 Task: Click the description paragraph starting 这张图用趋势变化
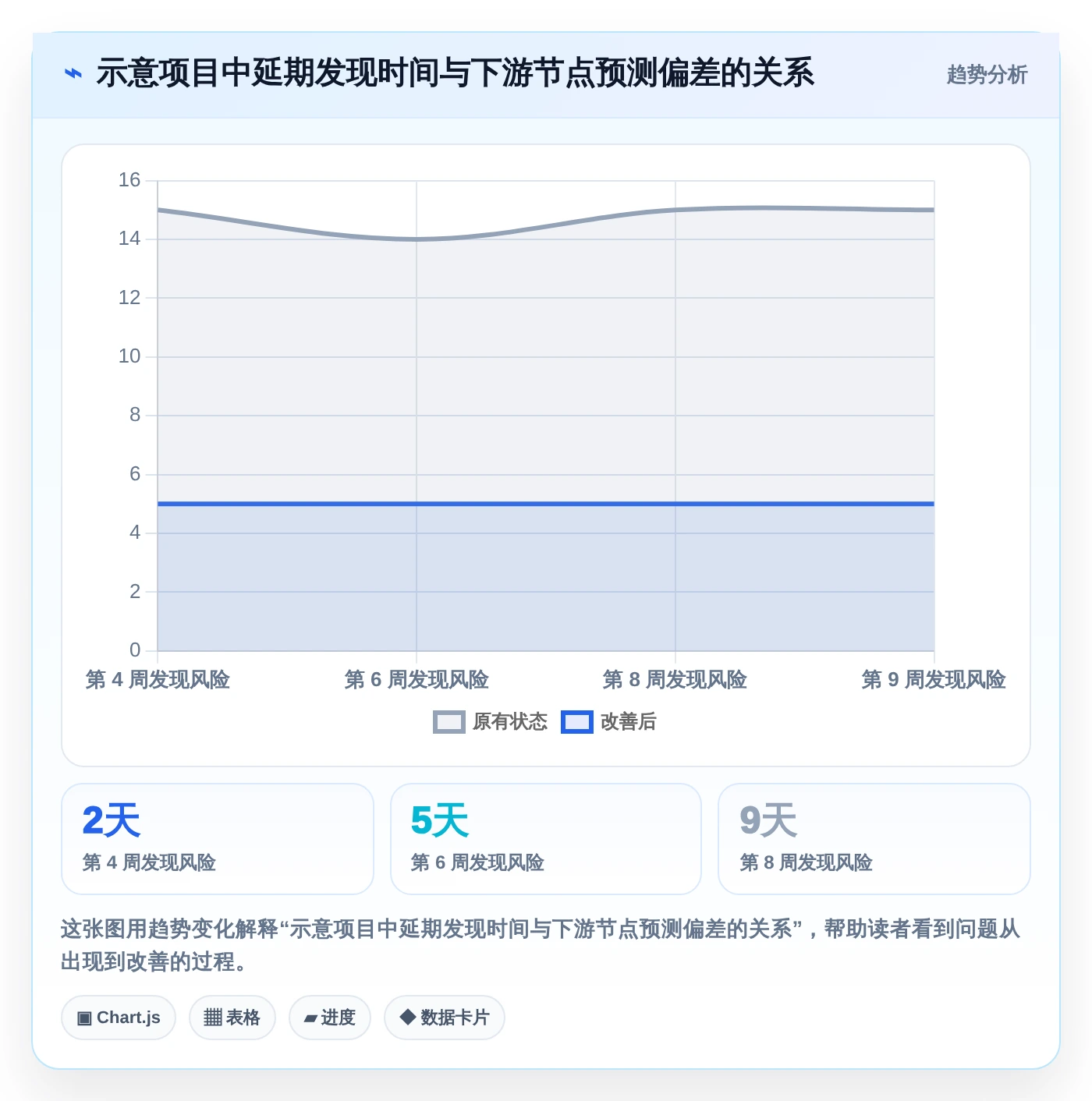click(541, 945)
